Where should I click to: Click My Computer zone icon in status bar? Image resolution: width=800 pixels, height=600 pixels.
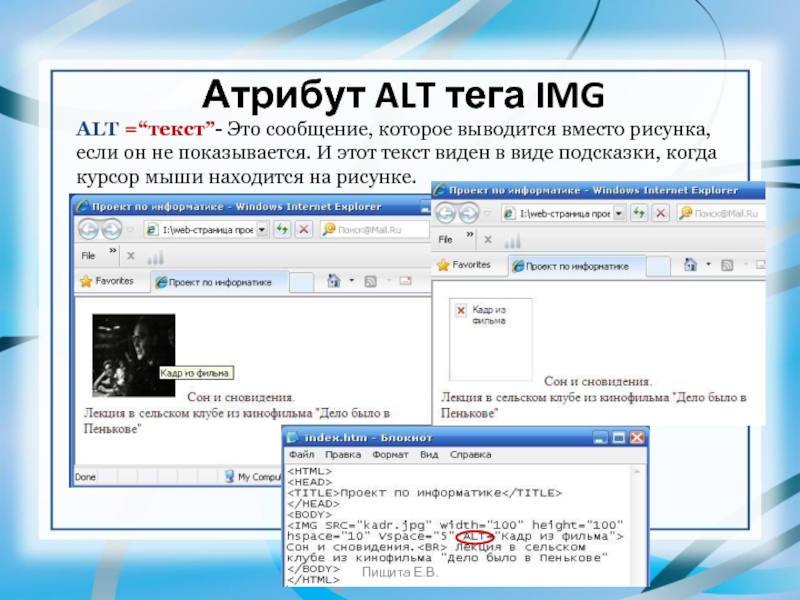(230, 477)
